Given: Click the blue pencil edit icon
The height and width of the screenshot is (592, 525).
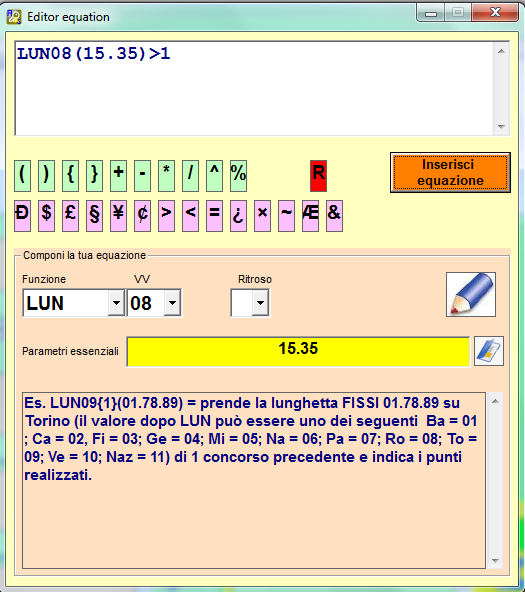Looking at the screenshot, I should [471, 294].
